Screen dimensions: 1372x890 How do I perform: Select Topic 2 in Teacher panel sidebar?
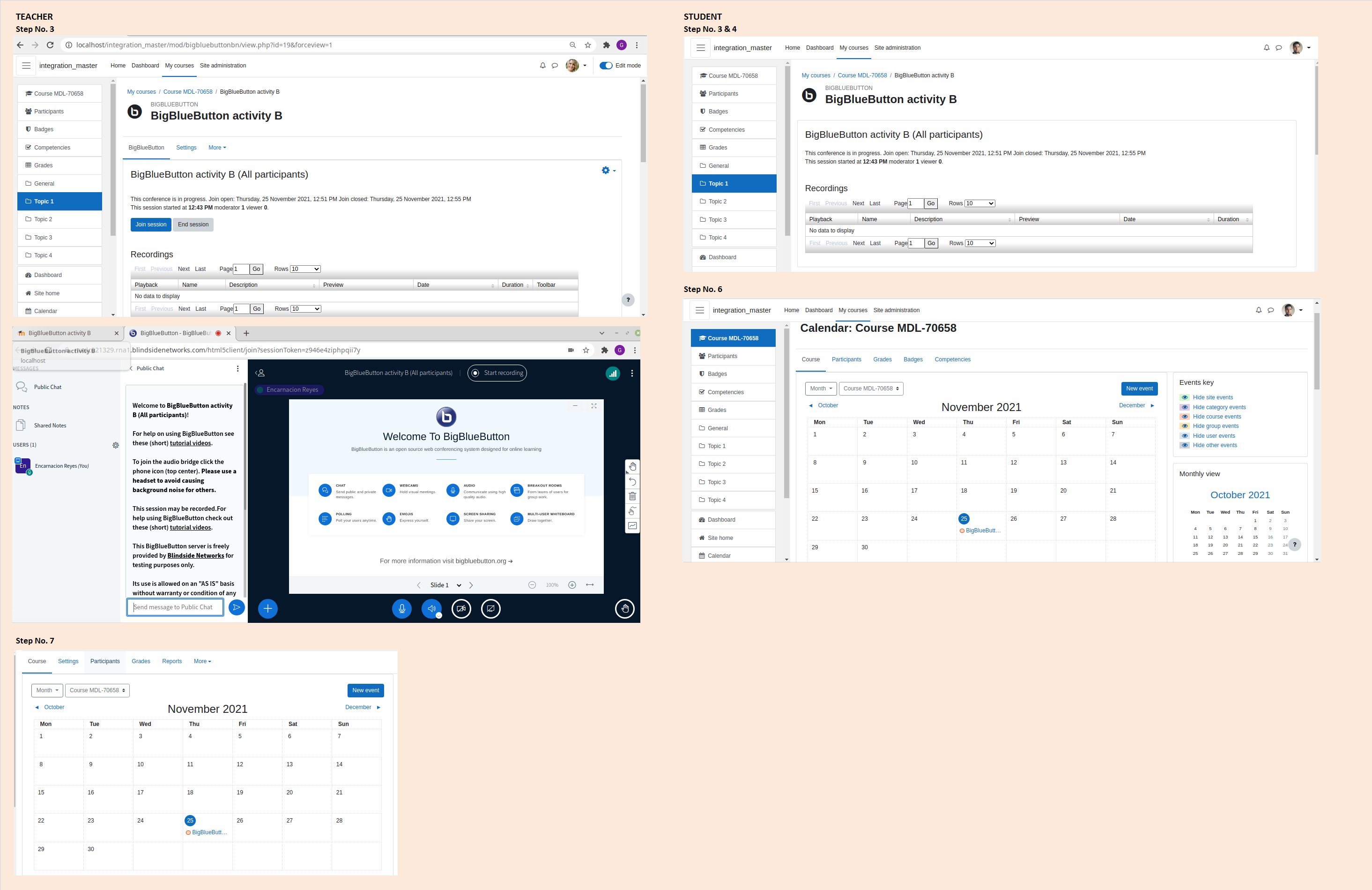pos(60,219)
